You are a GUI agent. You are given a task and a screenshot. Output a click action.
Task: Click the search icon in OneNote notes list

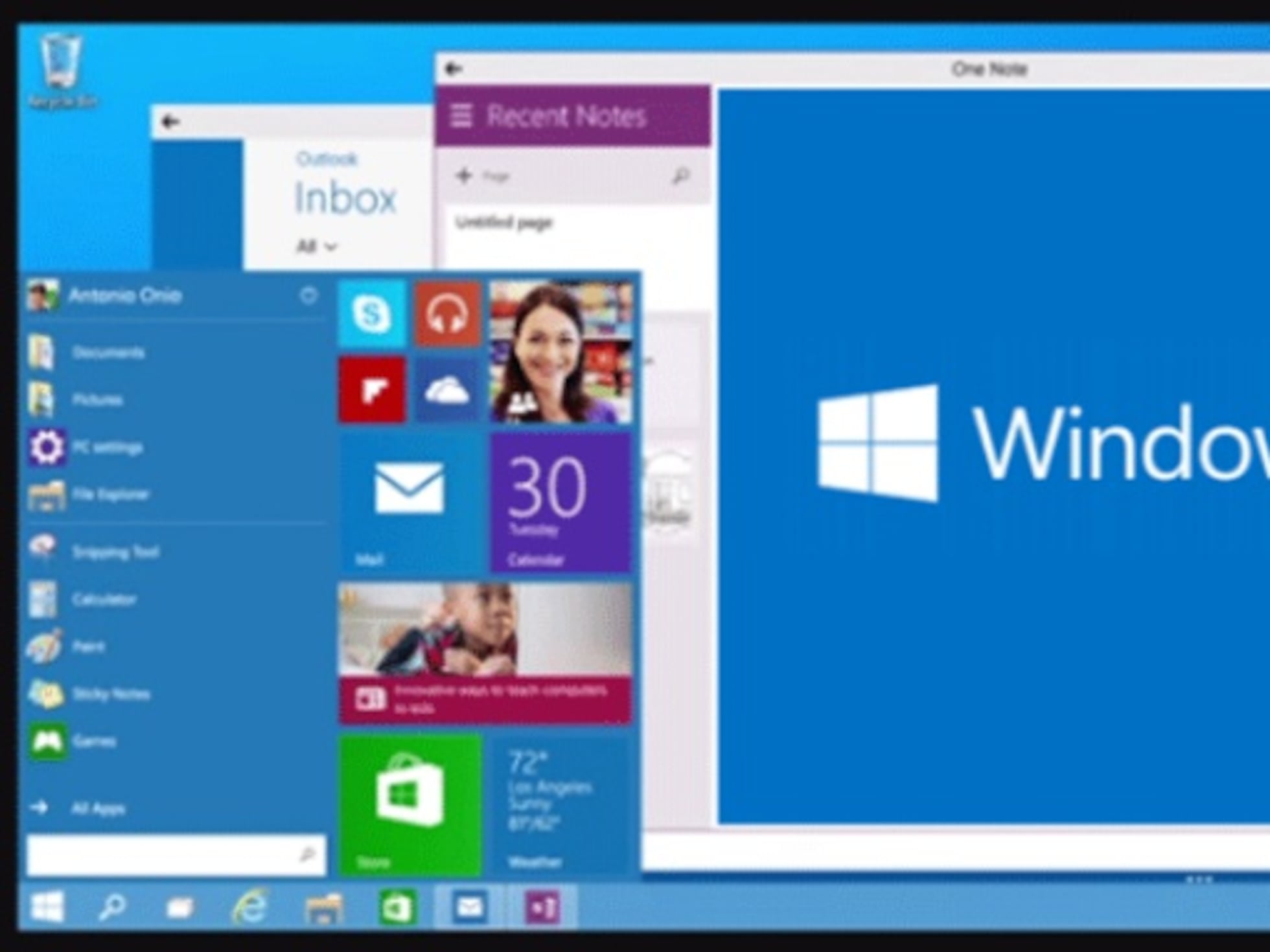[x=681, y=176]
